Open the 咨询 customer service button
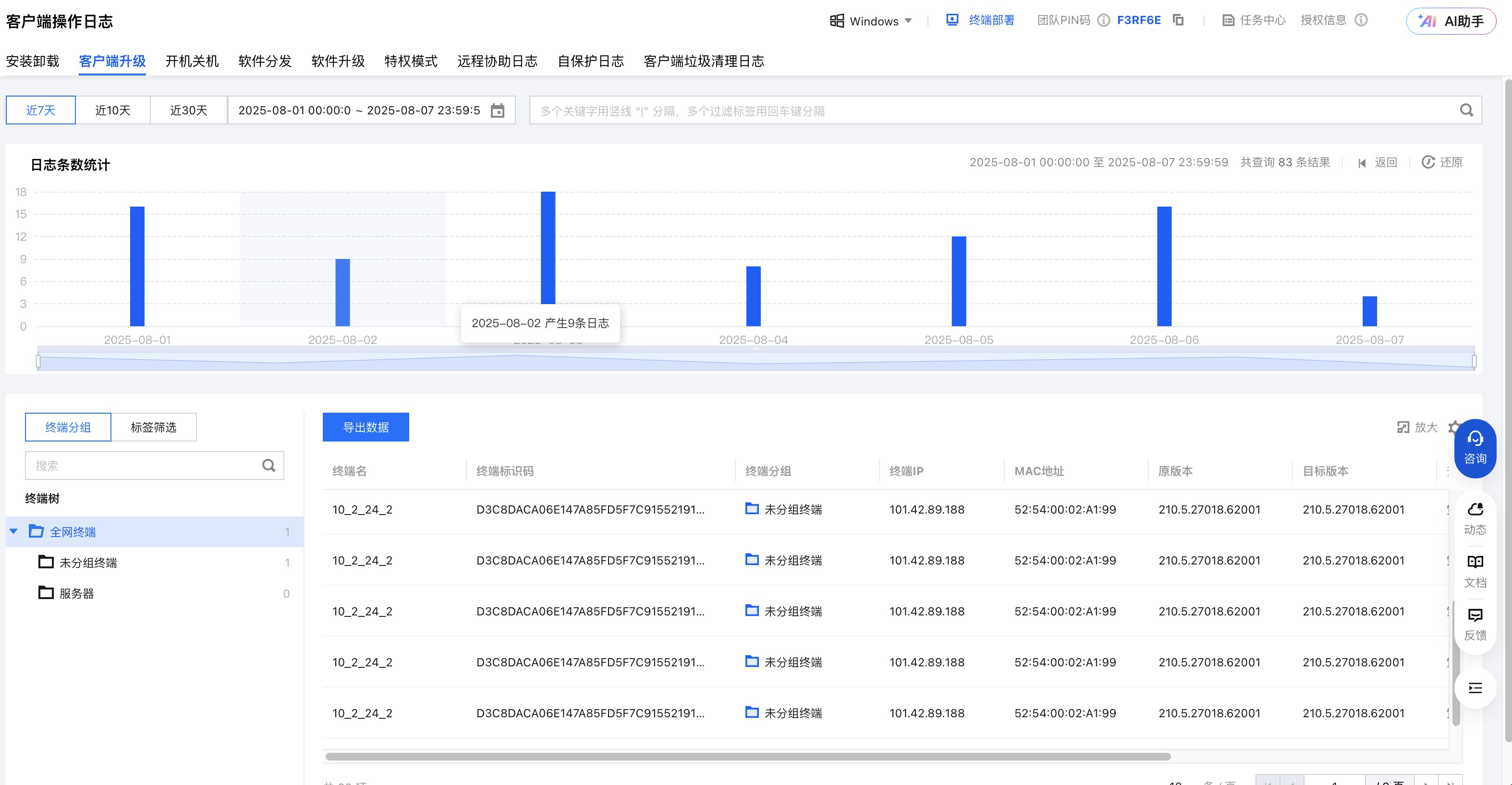Image resolution: width=1512 pixels, height=785 pixels. 1475,448
